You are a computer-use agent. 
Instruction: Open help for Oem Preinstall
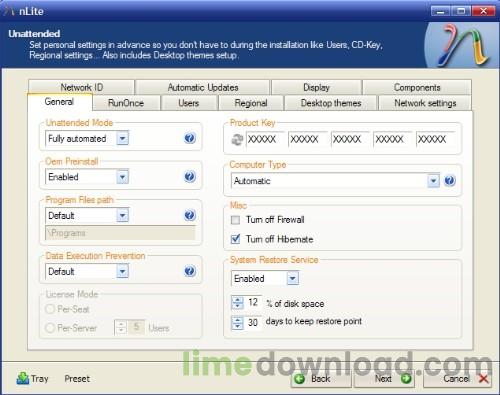(190, 176)
